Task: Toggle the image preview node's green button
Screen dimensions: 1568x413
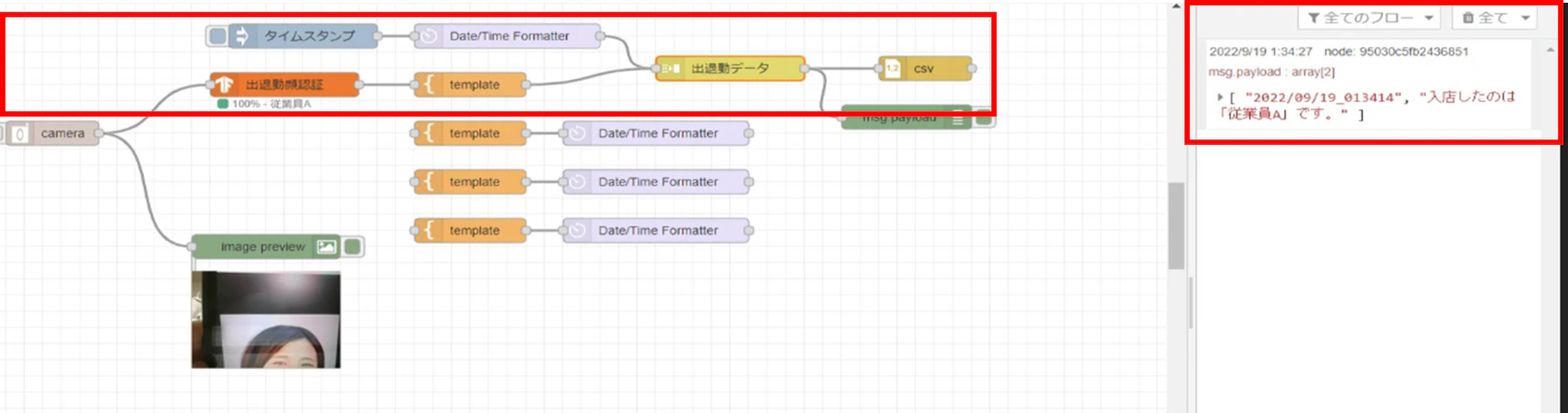Action: (x=354, y=246)
